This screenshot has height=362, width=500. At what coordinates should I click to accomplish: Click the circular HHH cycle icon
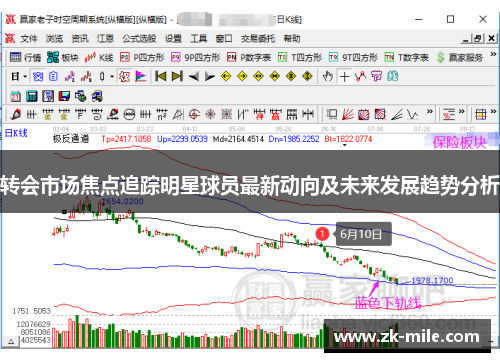129,115
